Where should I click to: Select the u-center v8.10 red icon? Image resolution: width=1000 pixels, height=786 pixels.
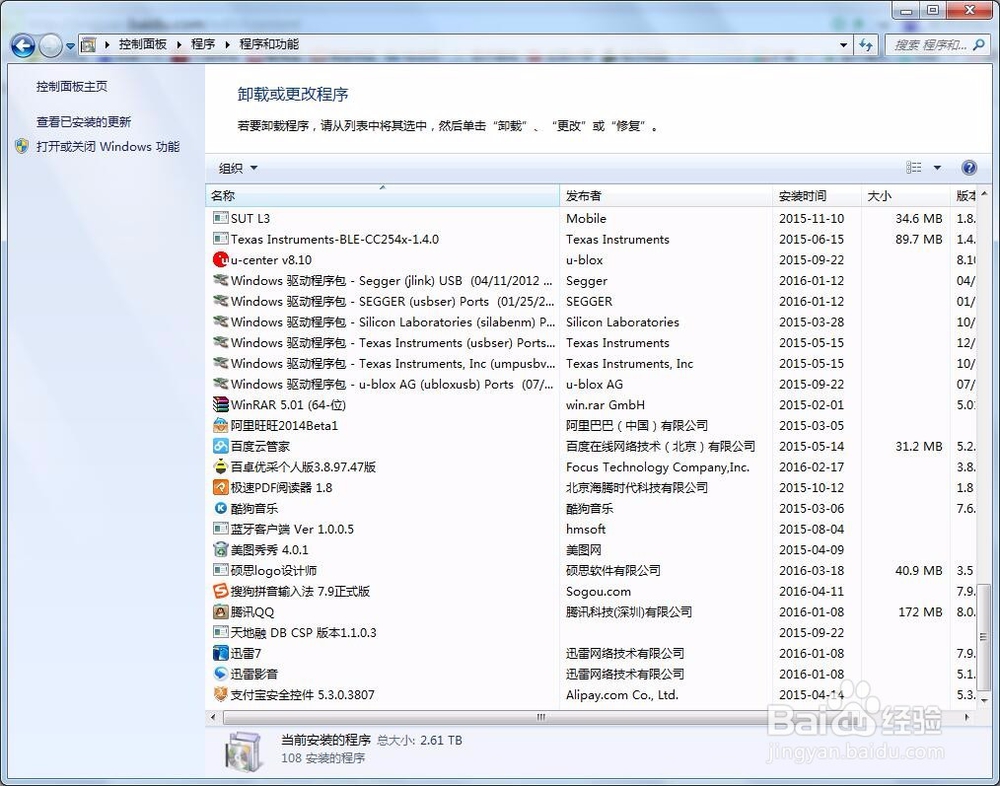click(x=220, y=260)
